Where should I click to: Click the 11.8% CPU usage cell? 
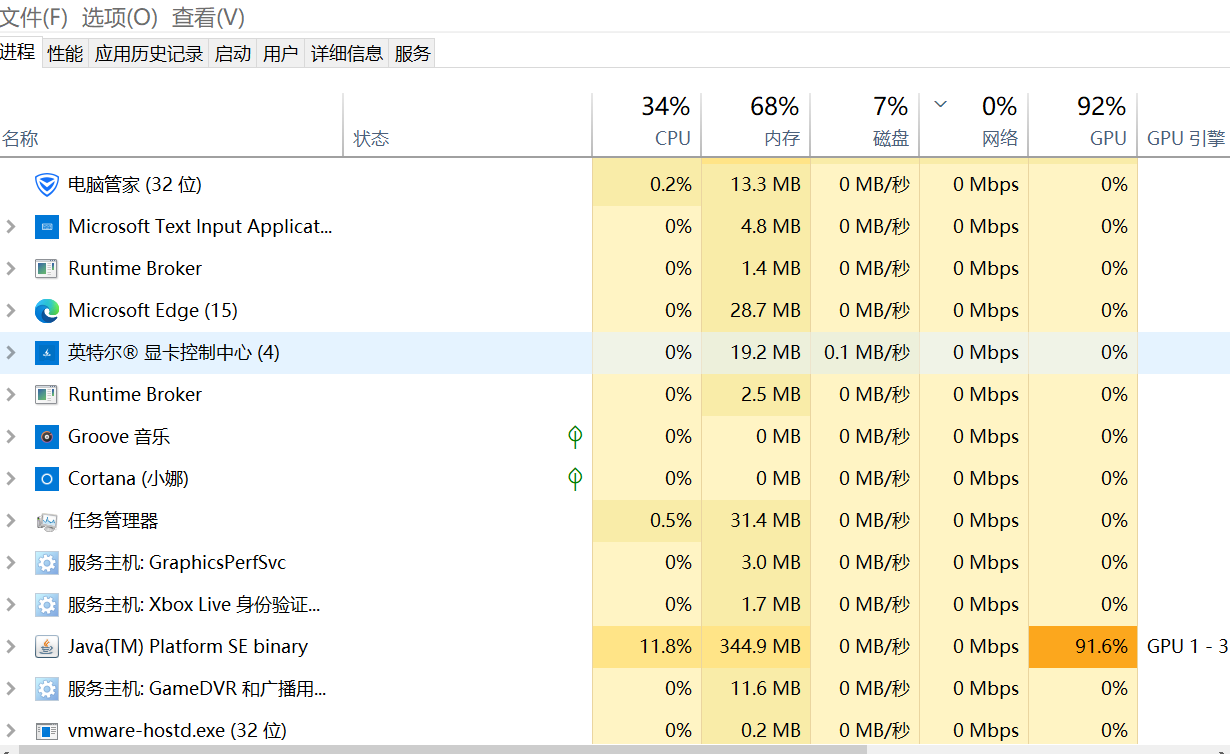coord(647,647)
